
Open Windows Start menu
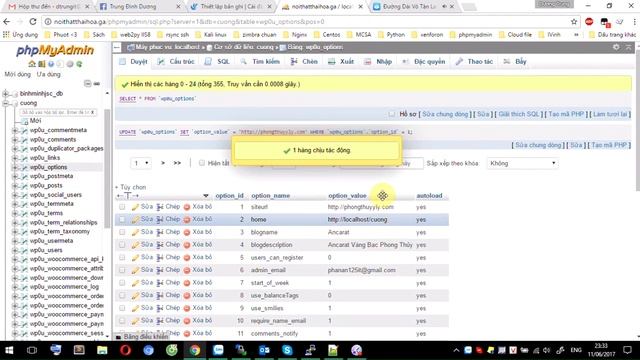coord(9,350)
